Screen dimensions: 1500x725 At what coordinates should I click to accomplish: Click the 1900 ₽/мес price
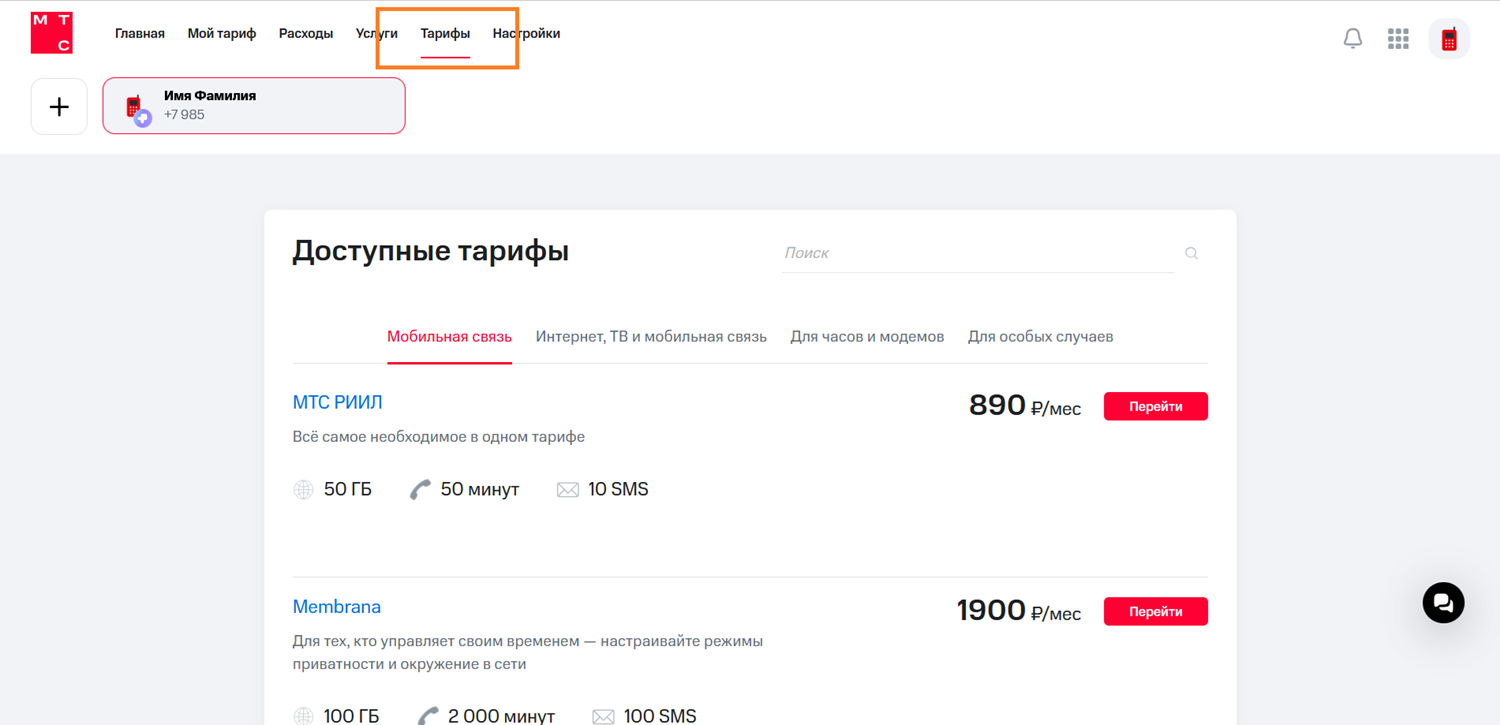(1019, 610)
